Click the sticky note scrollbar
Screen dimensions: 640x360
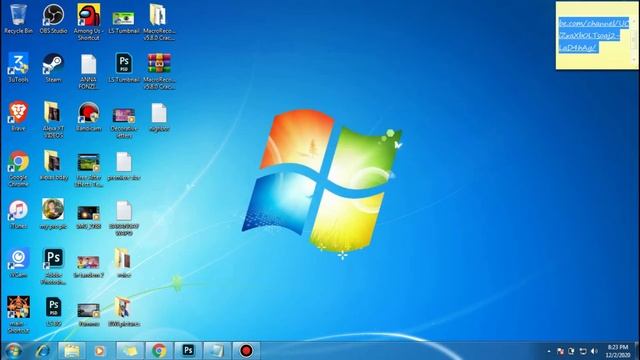click(x=634, y=40)
